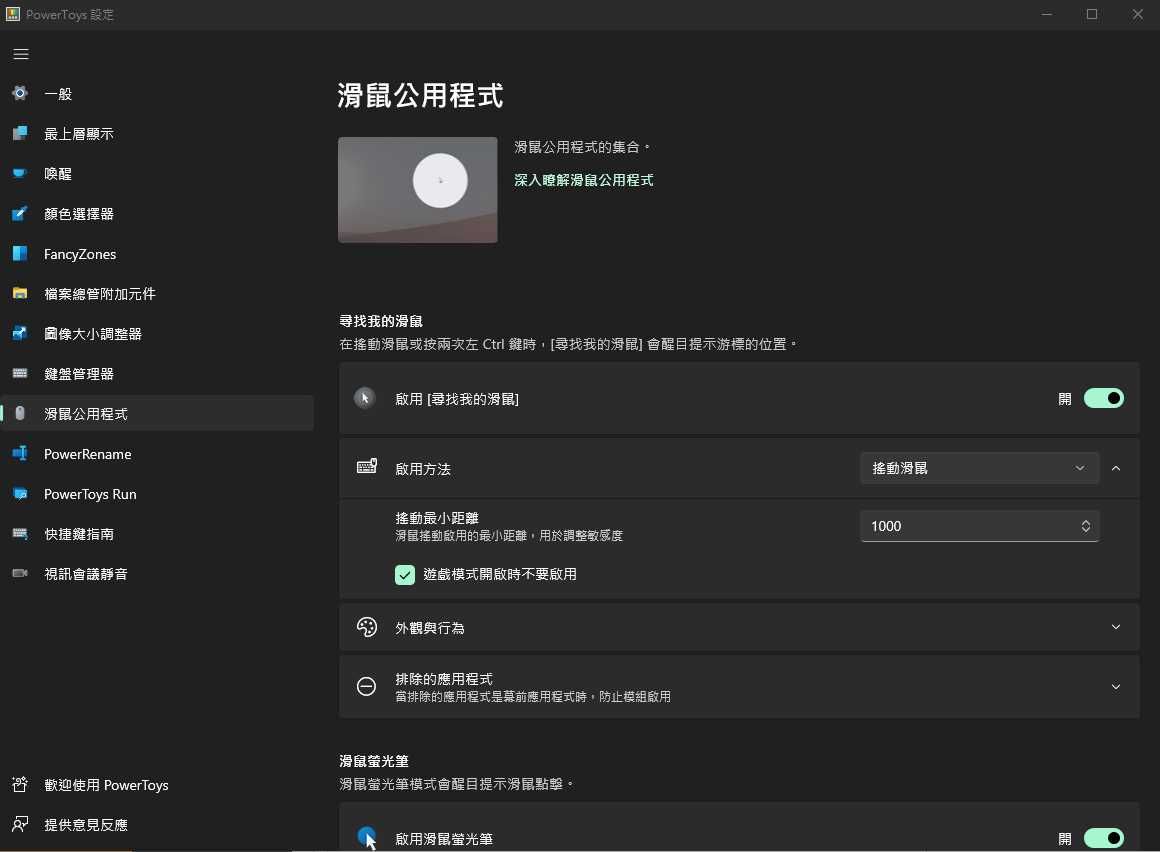Select the 顏色選擇器 icon in sidebar
1160x852 pixels.
pos(20,213)
